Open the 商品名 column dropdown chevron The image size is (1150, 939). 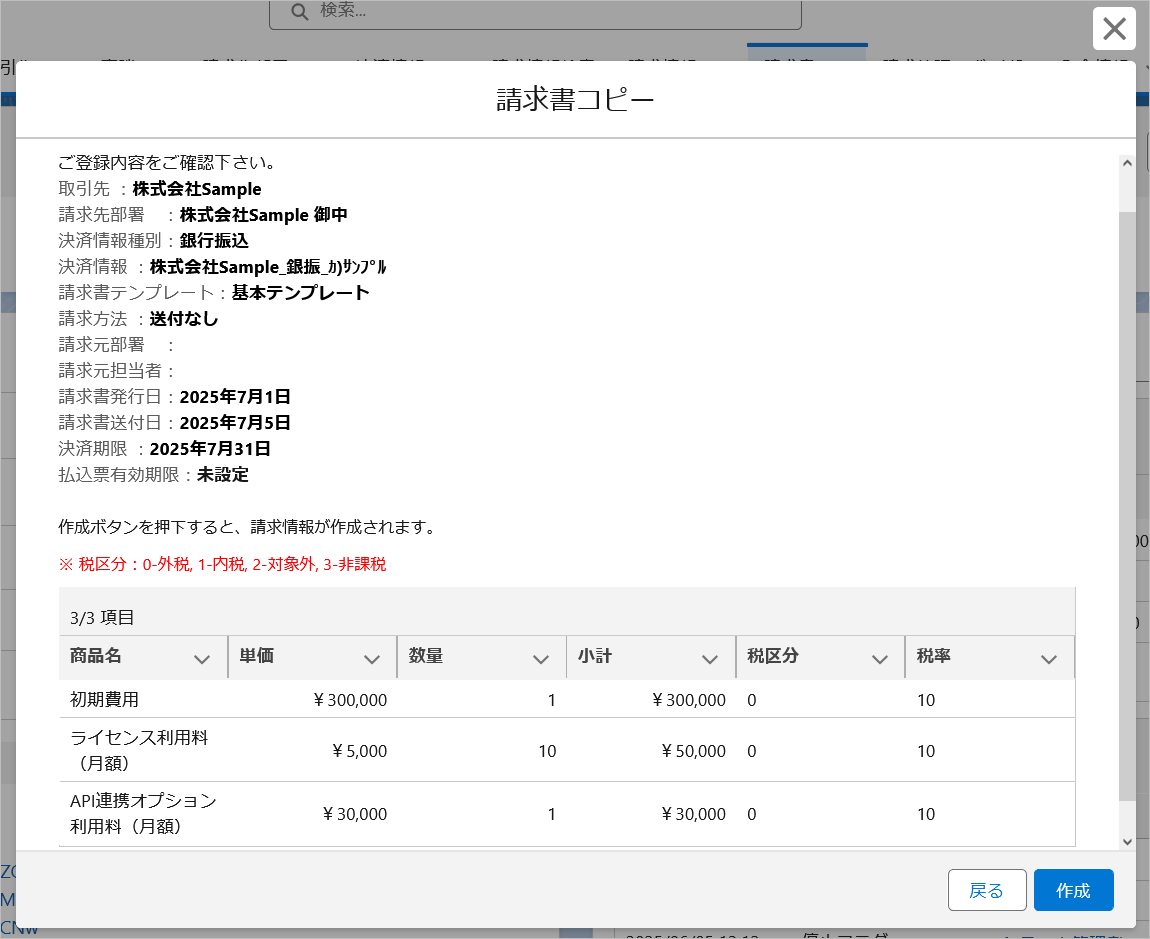coord(202,659)
